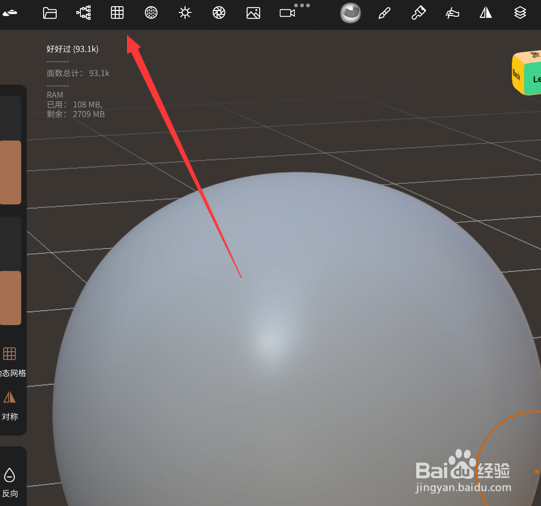541x506 pixels.
Task: Click the three dots above camera icon
Action: tap(302, 5)
